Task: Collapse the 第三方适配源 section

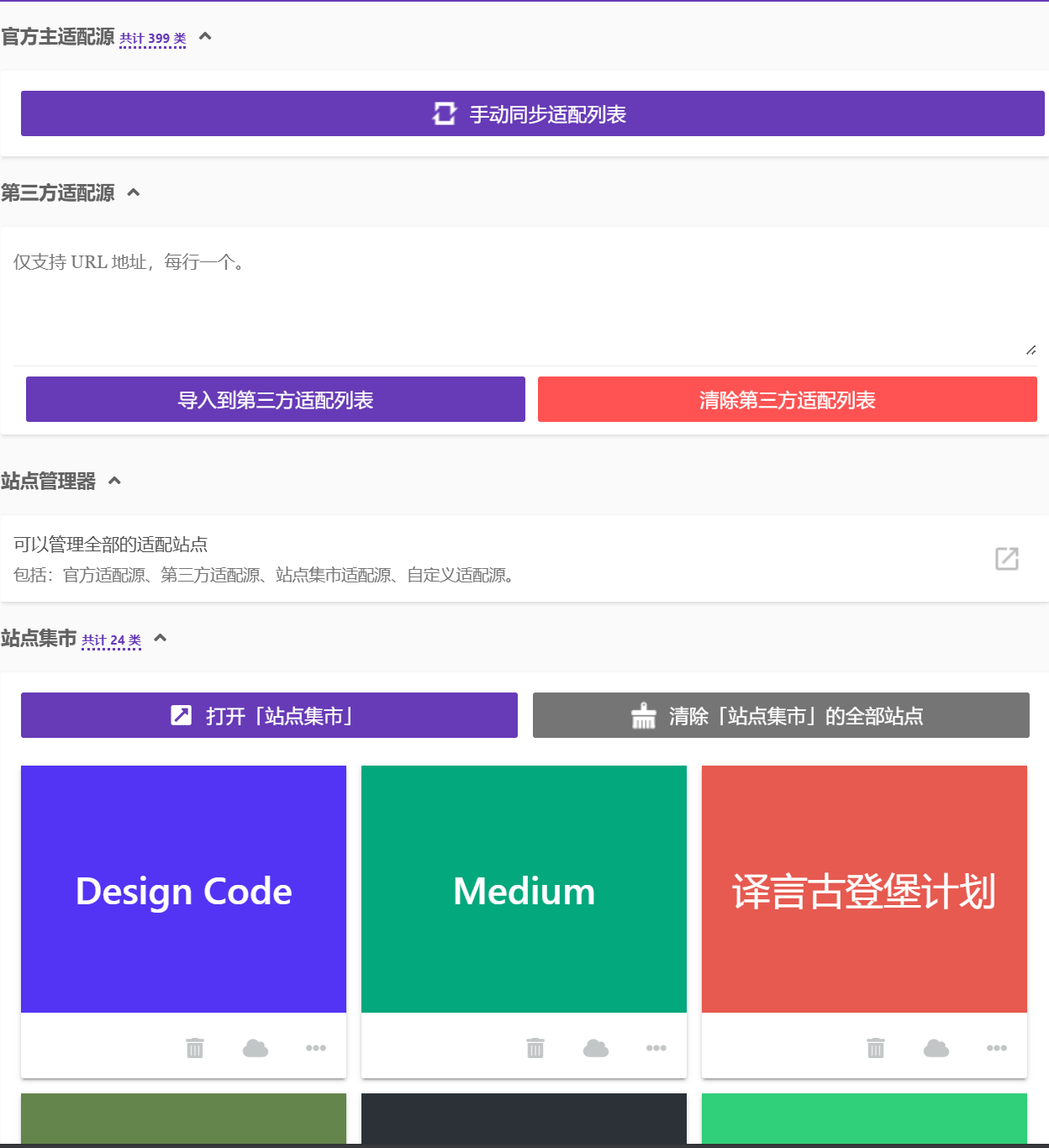Action: coord(134,193)
